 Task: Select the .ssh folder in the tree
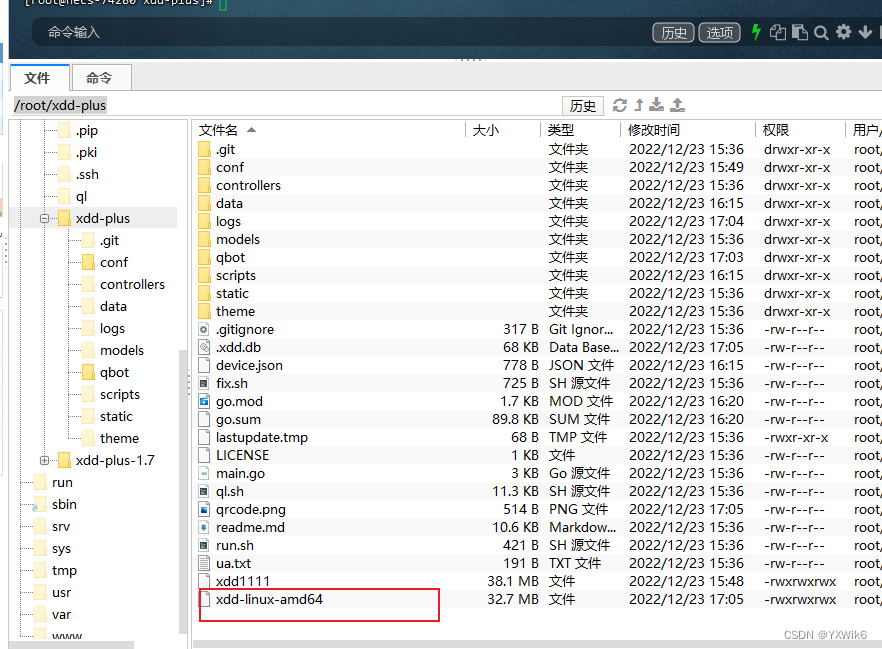[x=87, y=174]
